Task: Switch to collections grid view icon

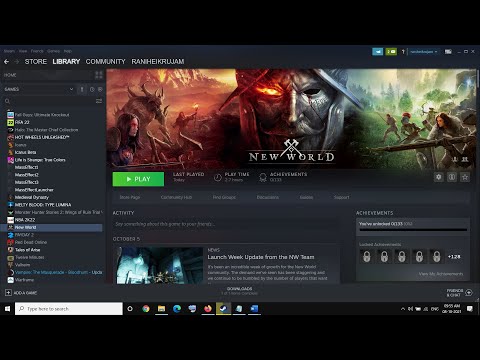Action: click(x=99, y=75)
